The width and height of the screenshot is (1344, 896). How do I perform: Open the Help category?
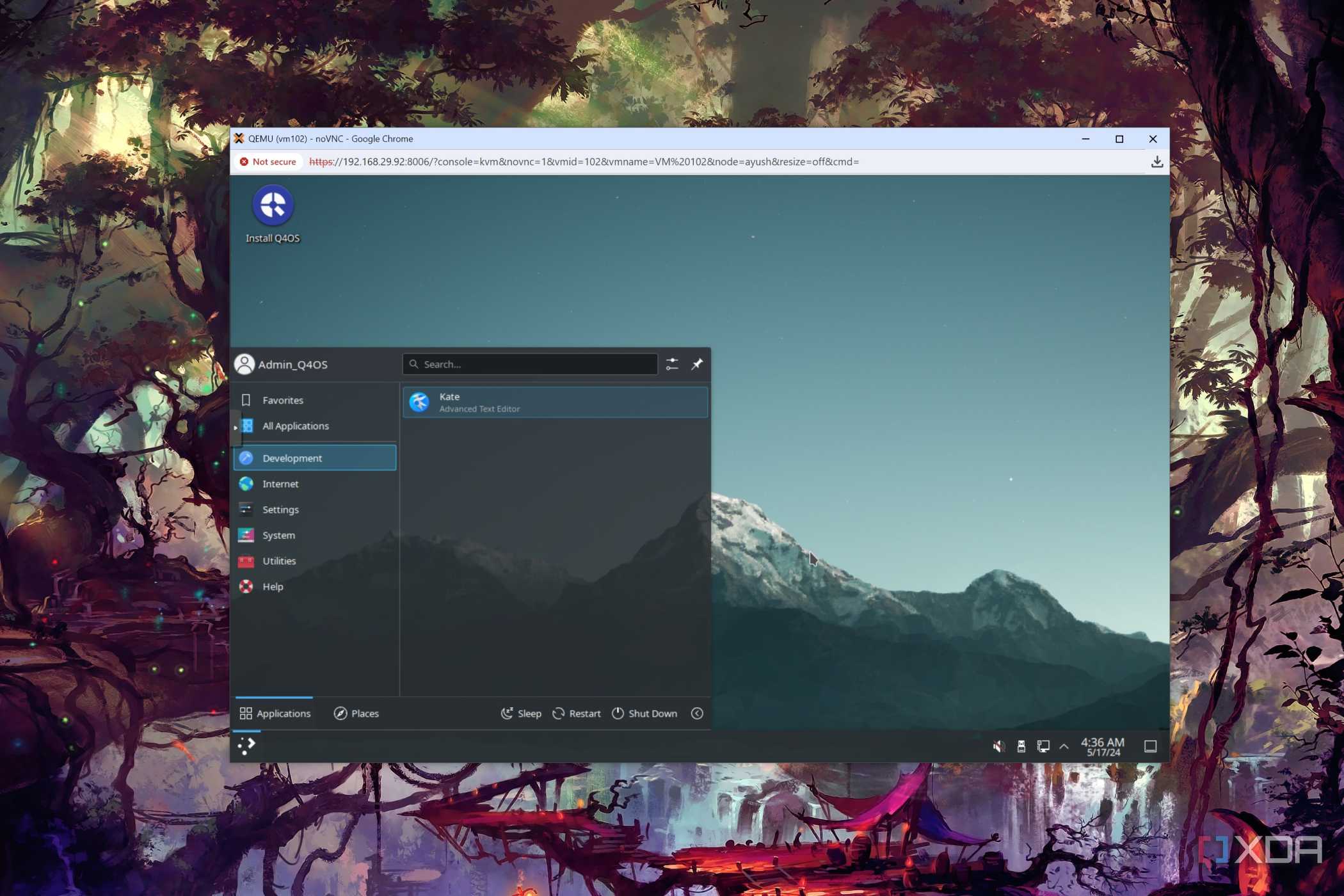click(x=315, y=586)
